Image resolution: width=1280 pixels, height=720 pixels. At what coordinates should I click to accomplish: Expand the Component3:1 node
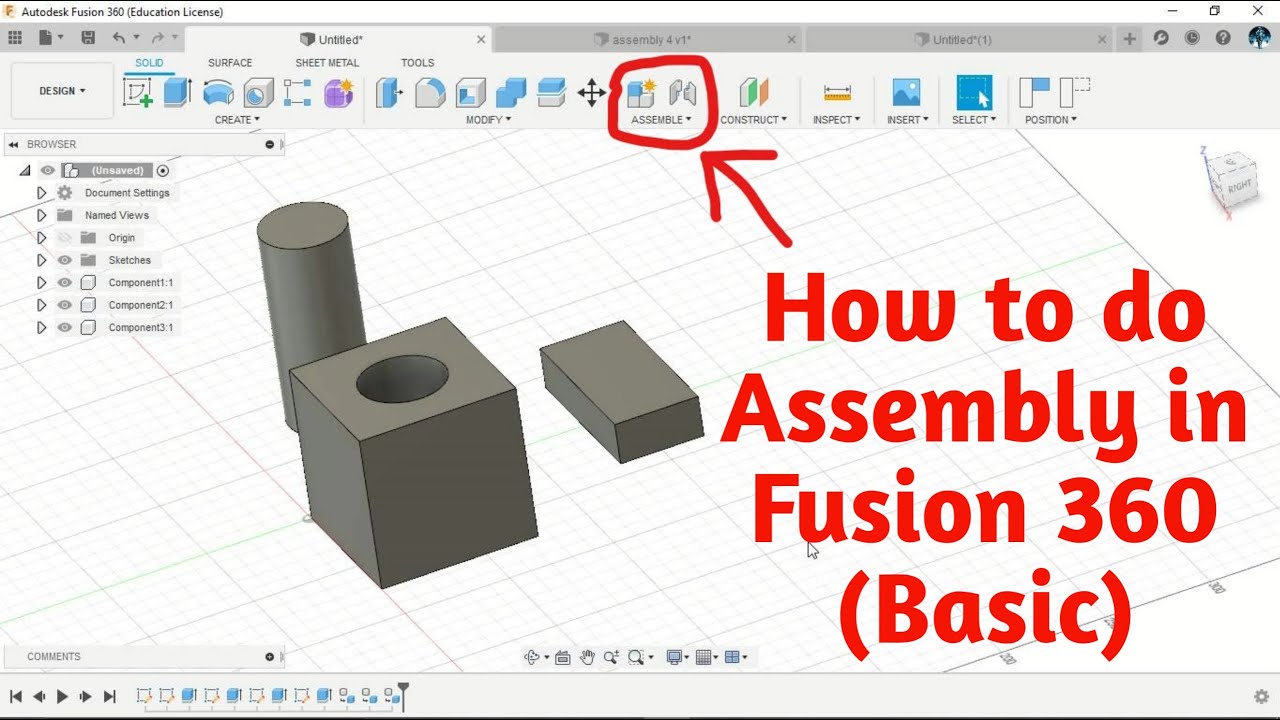pyautogui.click(x=41, y=328)
